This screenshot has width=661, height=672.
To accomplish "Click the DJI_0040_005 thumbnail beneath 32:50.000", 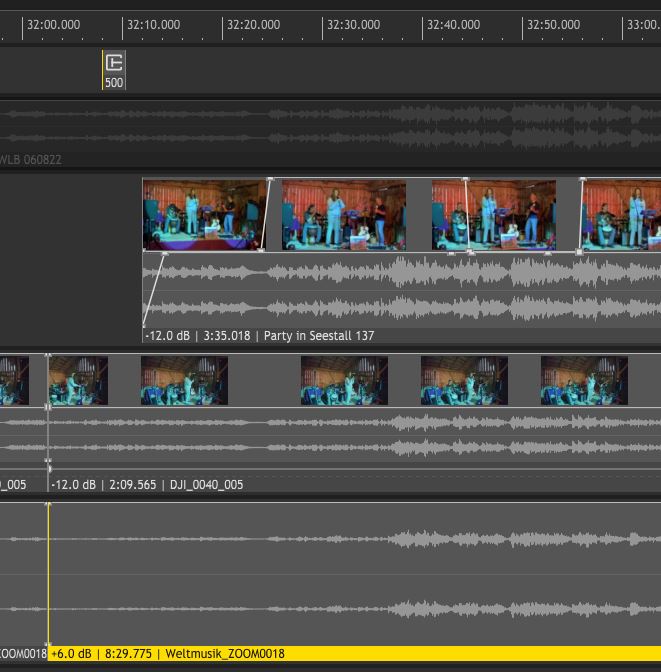I will point(584,380).
